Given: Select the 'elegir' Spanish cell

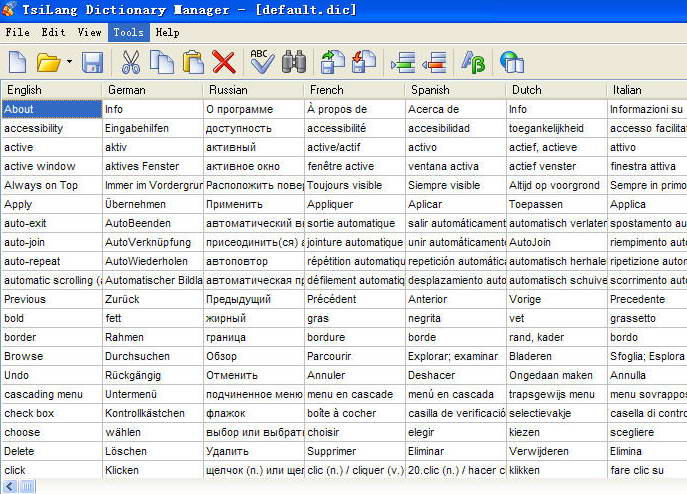Looking at the screenshot, I should [456, 432].
